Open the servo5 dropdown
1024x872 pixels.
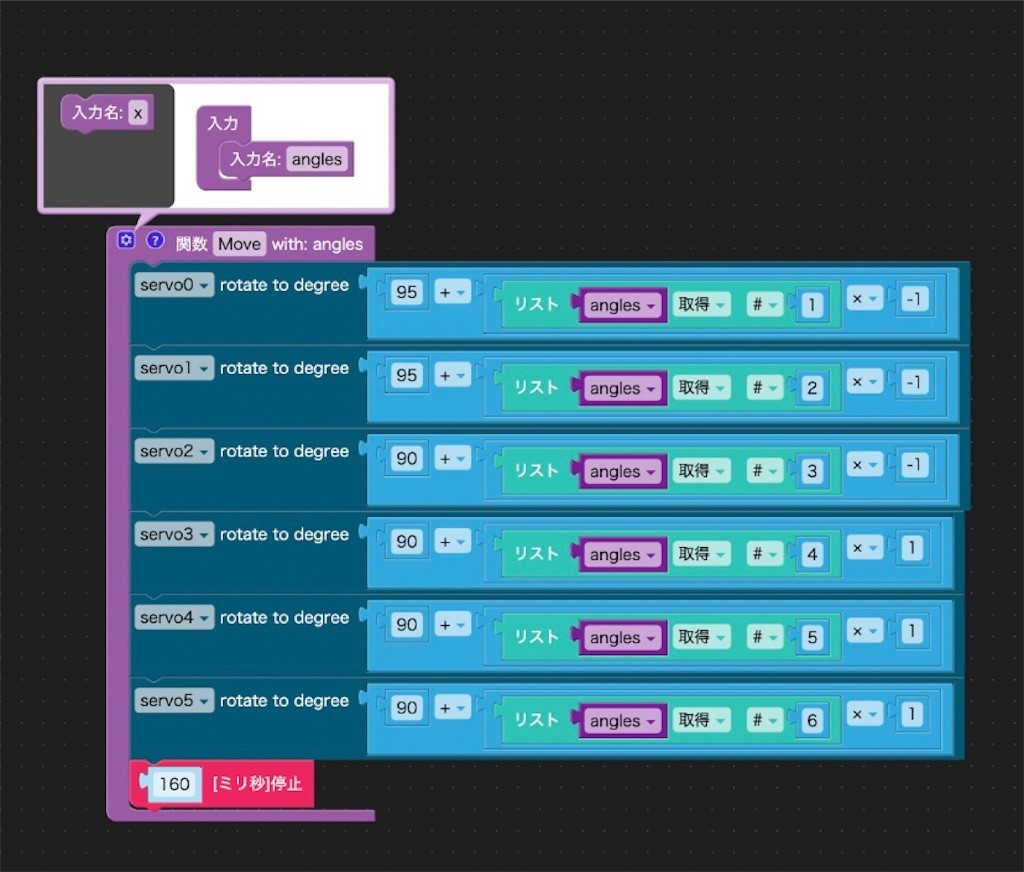[x=174, y=700]
